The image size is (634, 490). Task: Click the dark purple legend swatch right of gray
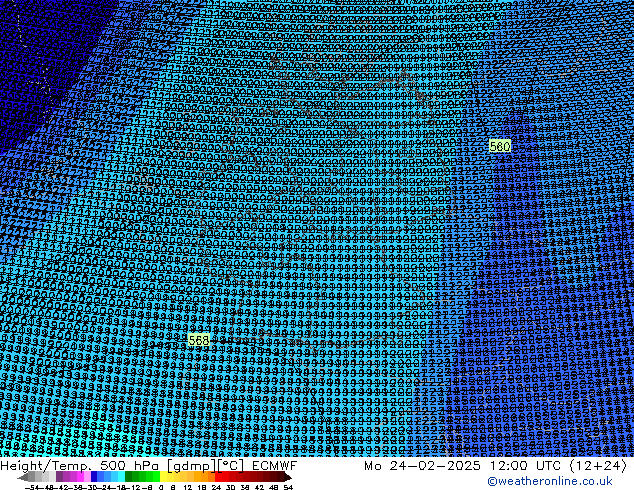(x=59, y=477)
